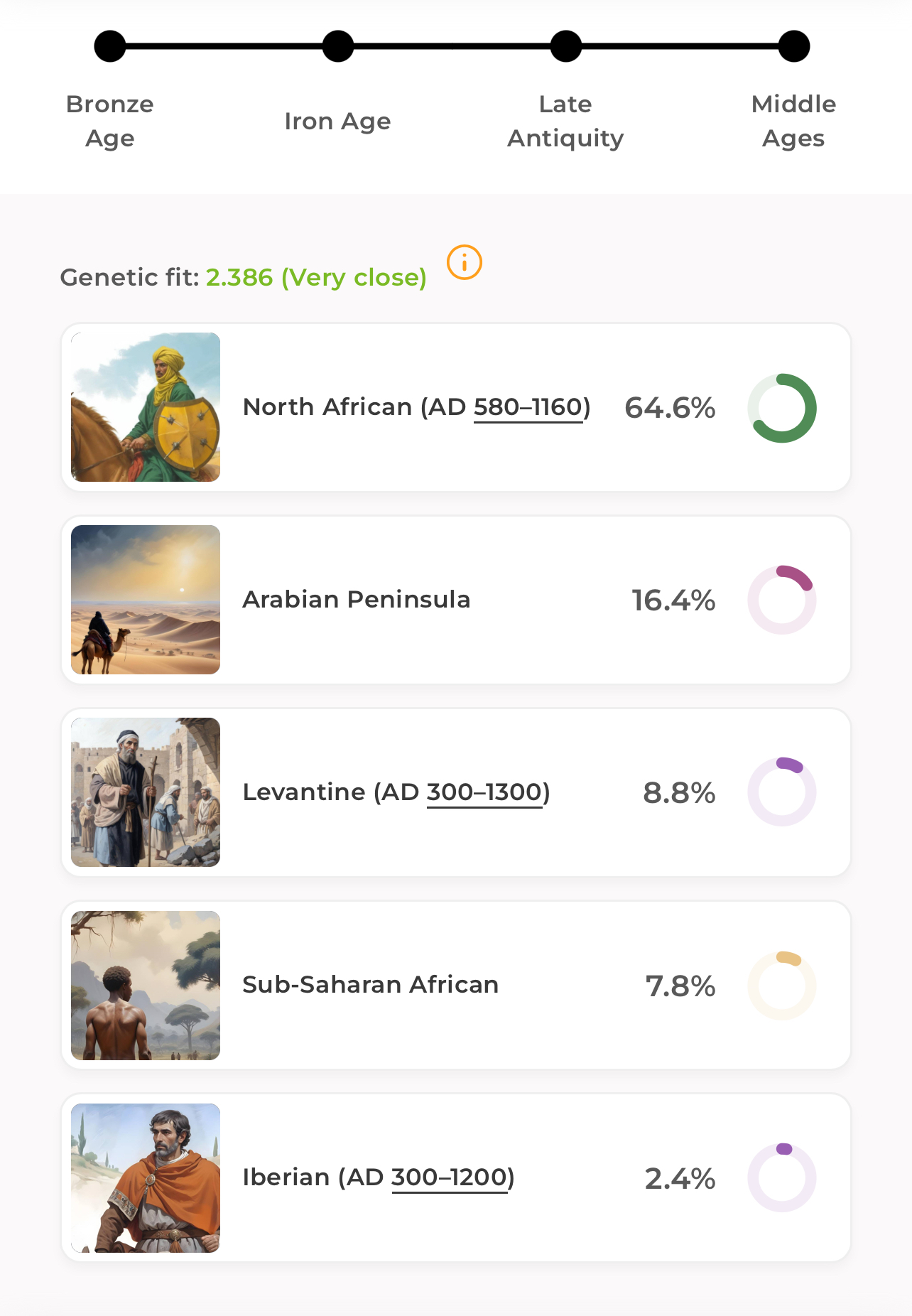912x1316 pixels.
Task: Open the Levantine portrait thumbnail
Action: point(146,792)
